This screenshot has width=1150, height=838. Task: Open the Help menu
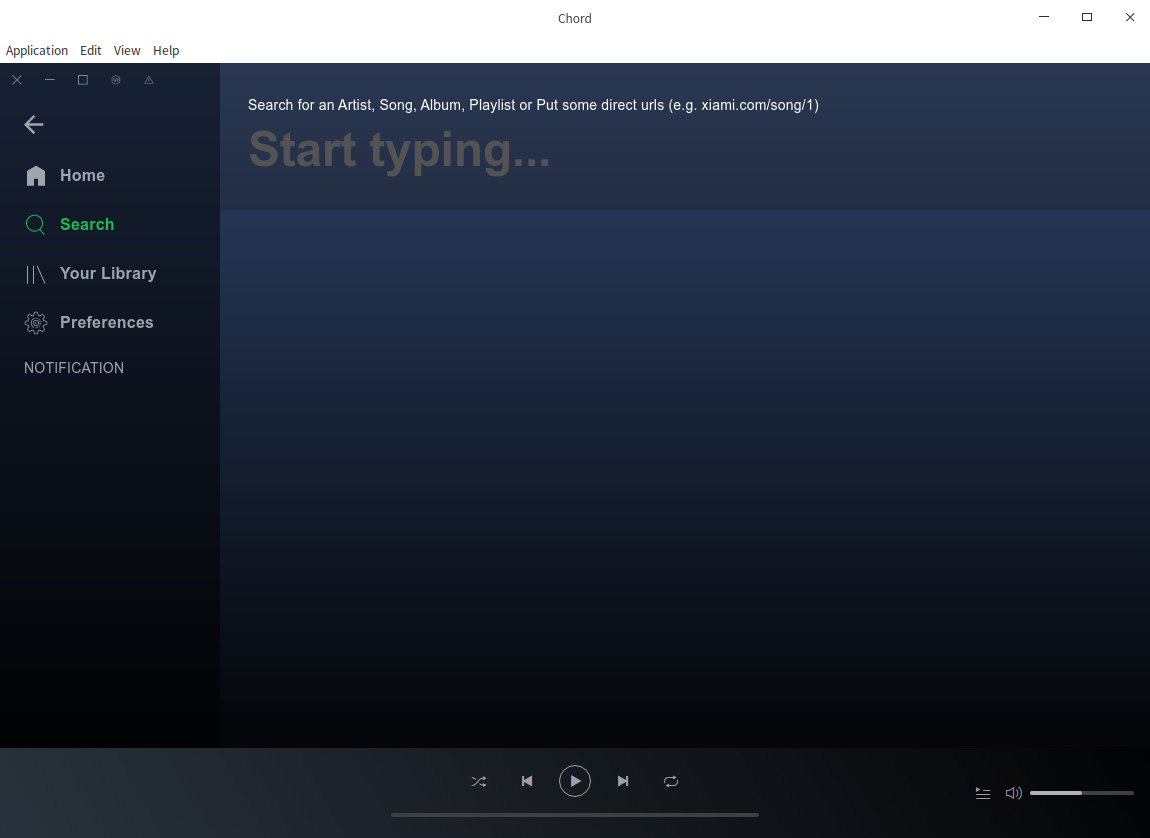click(x=166, y=51)
